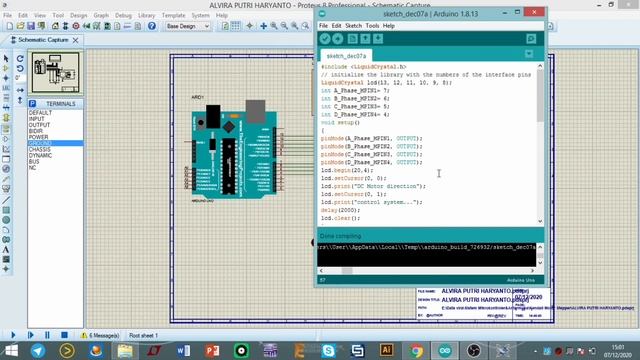Click the Arduino console horizontal scrollbar thumb
Viewport: 640px width, 360px height.
(x=347, y=271)
